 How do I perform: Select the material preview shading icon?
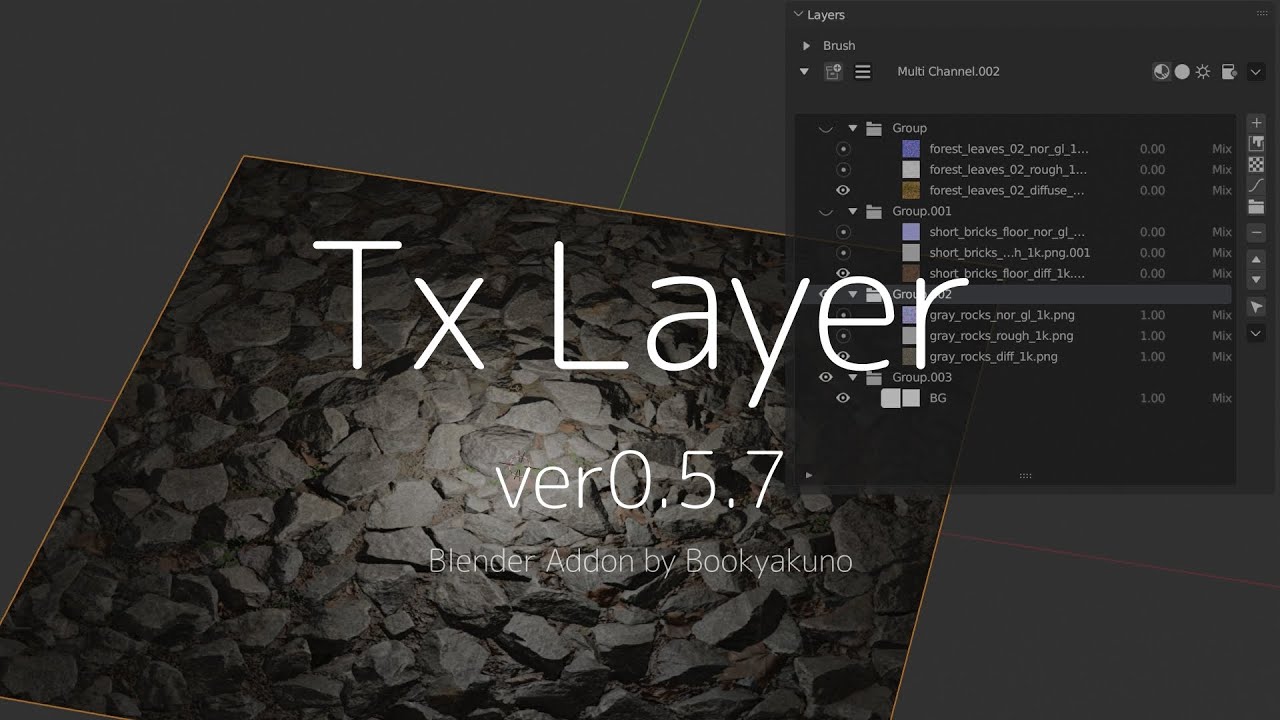1161,72
